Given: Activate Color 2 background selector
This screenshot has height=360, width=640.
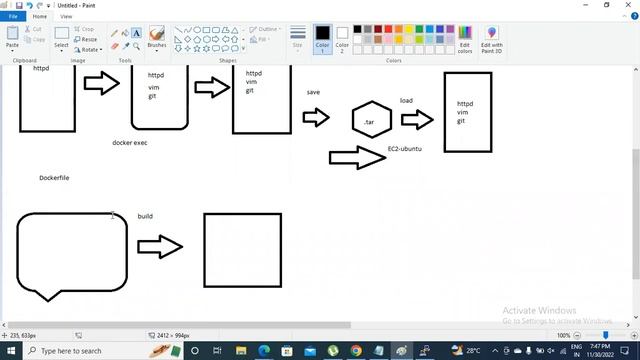Looking at the screenshot, I should 342,39.
